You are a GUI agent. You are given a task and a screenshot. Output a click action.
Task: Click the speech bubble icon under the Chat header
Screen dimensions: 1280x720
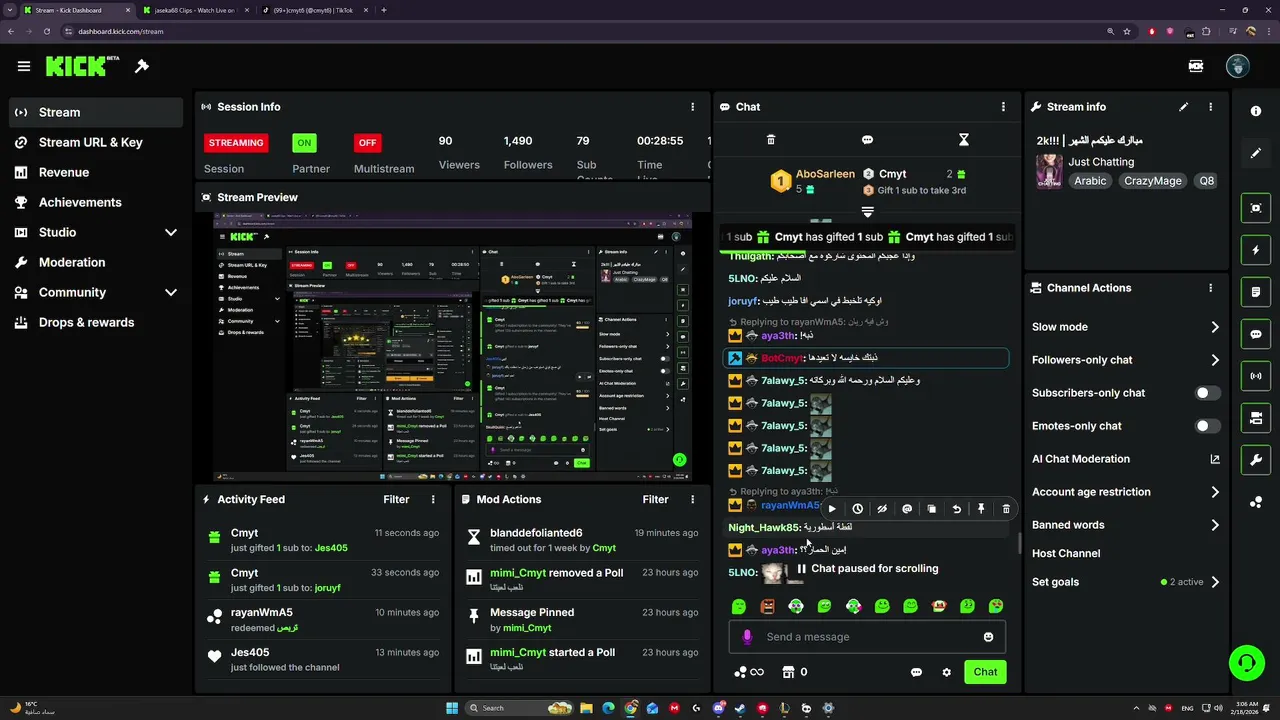pyautogui.click(x=867, y=140)
